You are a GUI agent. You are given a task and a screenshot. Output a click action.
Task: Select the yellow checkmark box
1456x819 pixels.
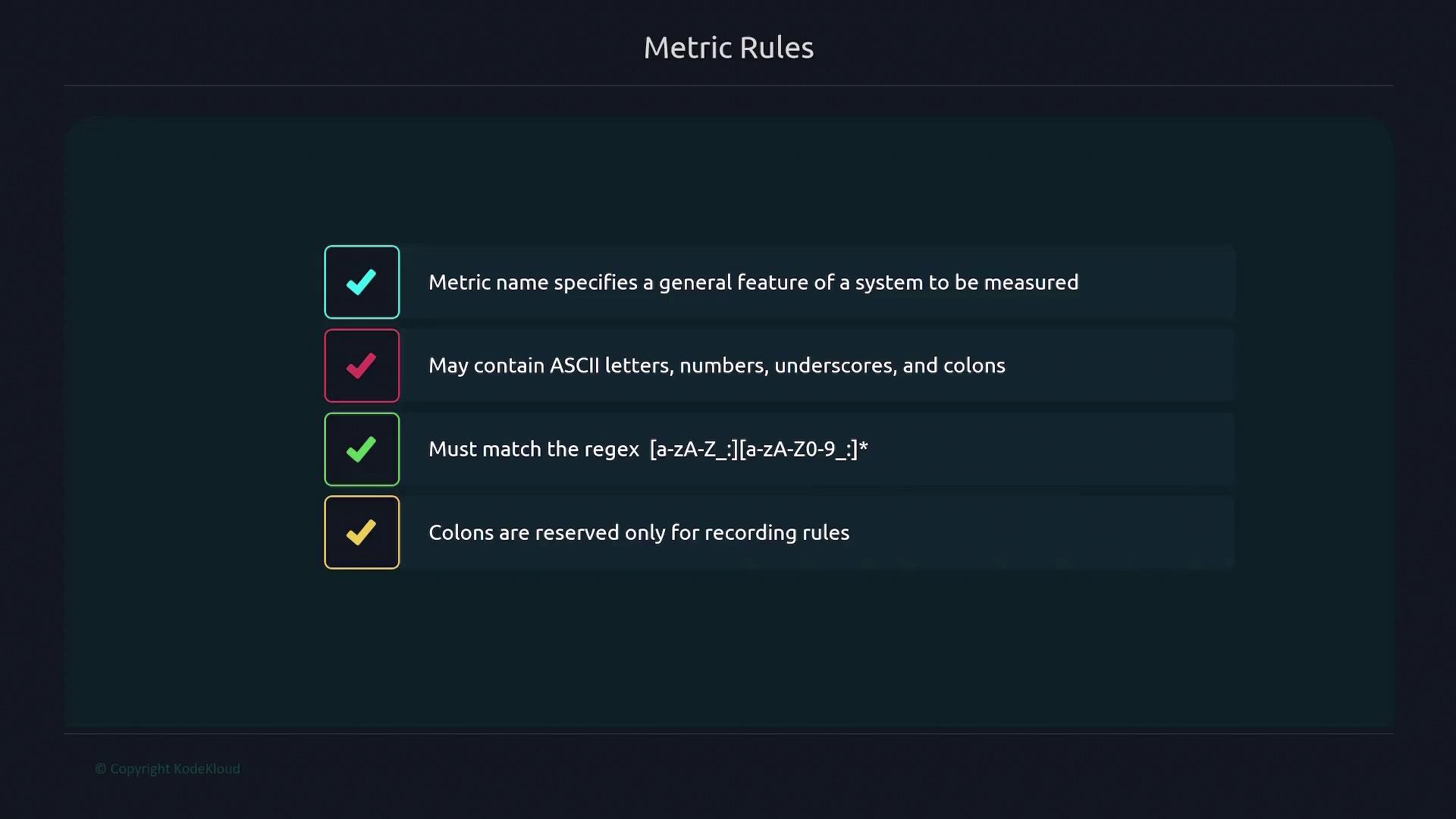tap(362, 532)
